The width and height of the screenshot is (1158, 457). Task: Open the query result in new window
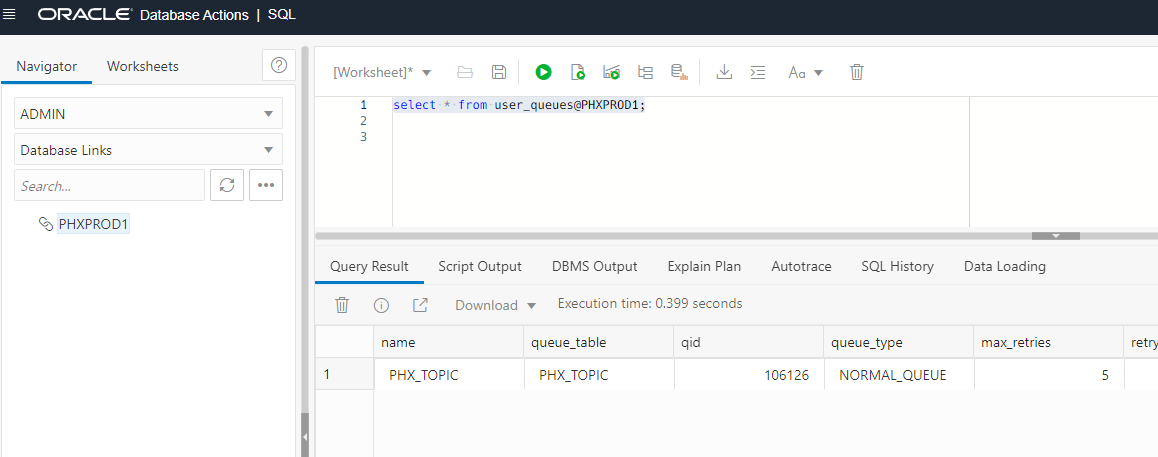[420, 305]
